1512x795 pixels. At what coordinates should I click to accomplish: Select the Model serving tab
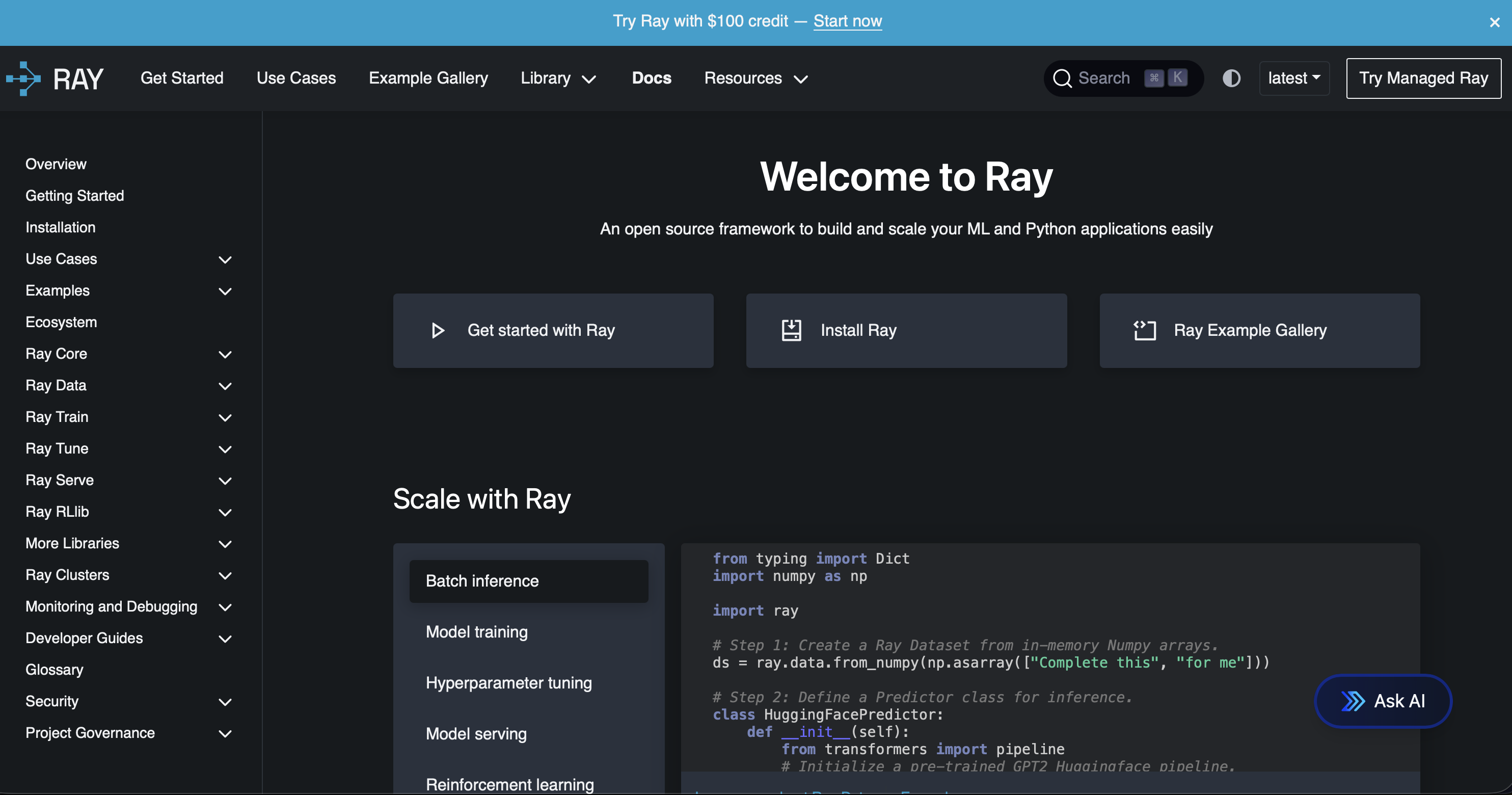(x=528, y=734)
